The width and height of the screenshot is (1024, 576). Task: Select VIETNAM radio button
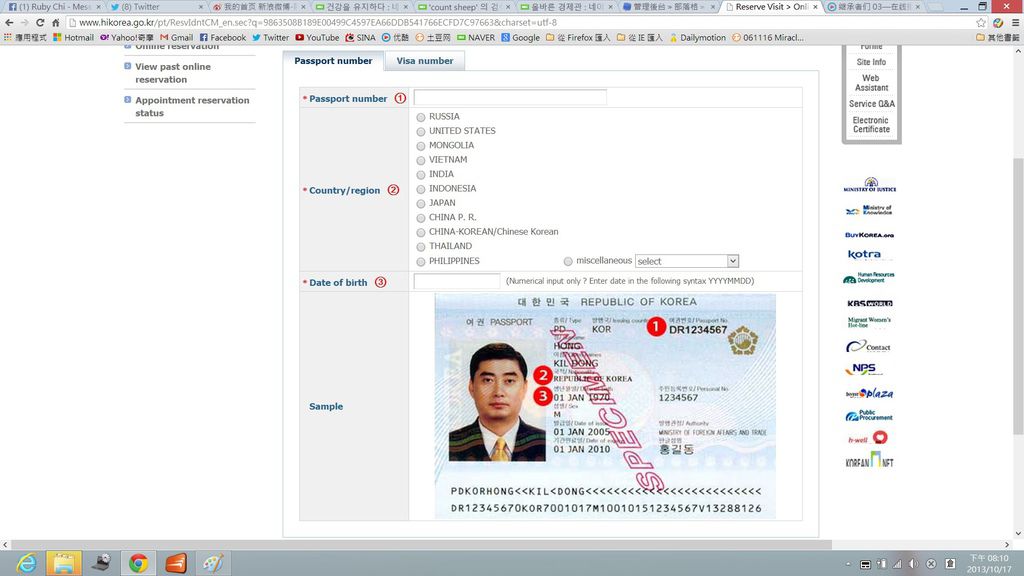tap(421, 161)
